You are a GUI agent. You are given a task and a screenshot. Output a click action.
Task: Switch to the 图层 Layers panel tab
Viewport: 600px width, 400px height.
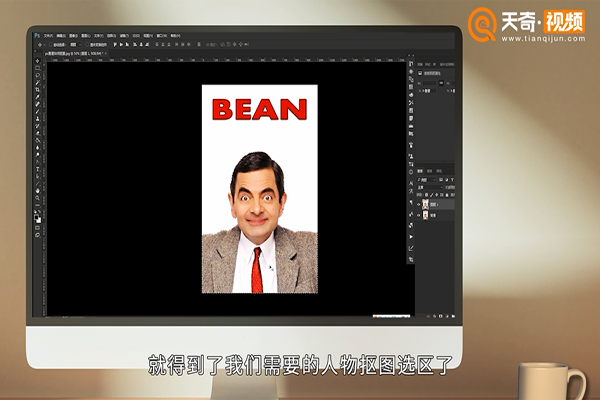[420, 171]
